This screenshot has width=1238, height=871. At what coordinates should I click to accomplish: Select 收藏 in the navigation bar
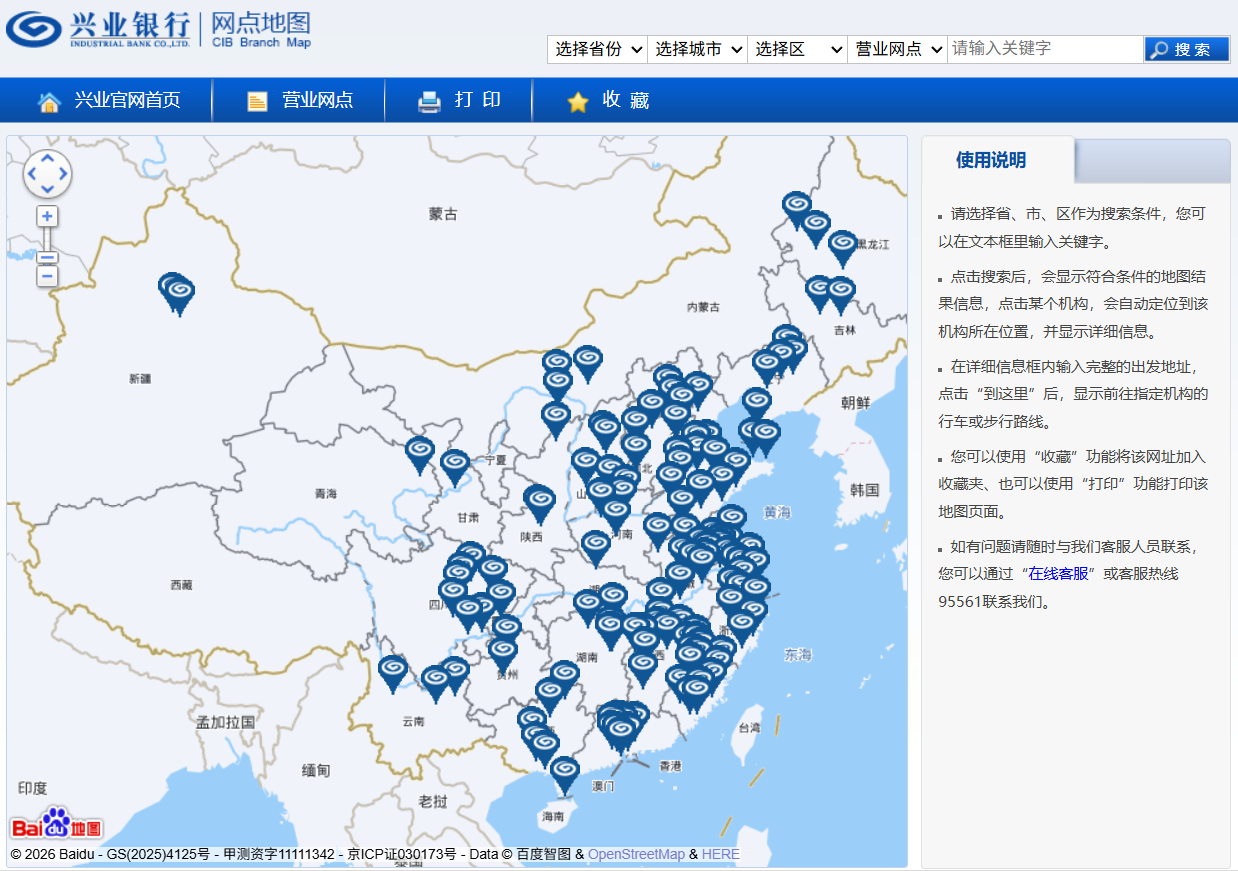(x=608, y=100)
